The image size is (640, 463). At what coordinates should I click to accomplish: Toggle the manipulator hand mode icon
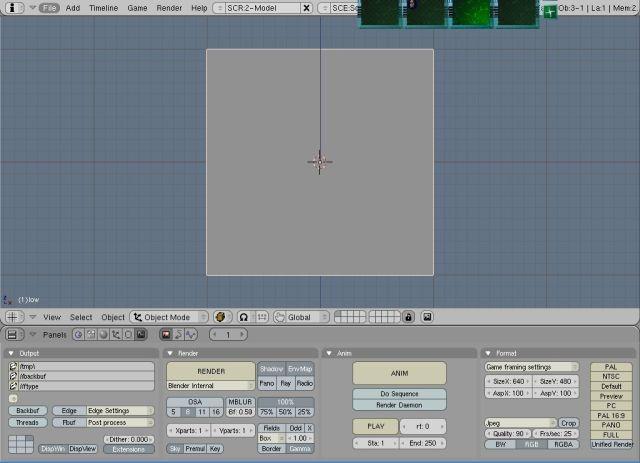280,317
